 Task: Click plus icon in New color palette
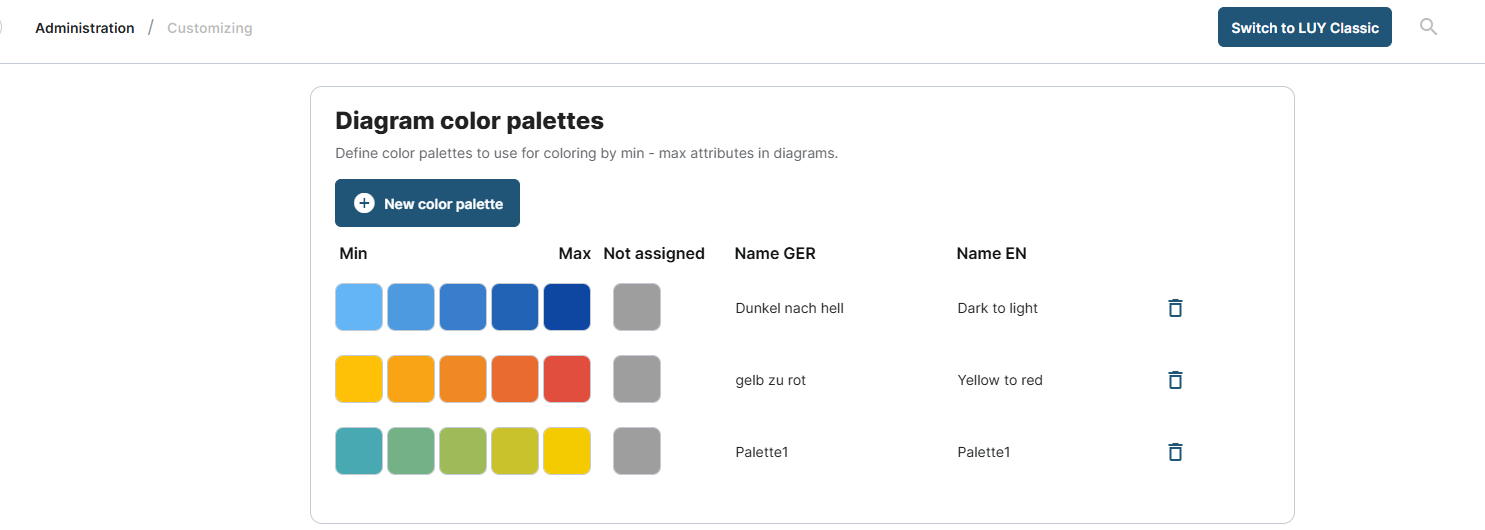pos(365,203)
